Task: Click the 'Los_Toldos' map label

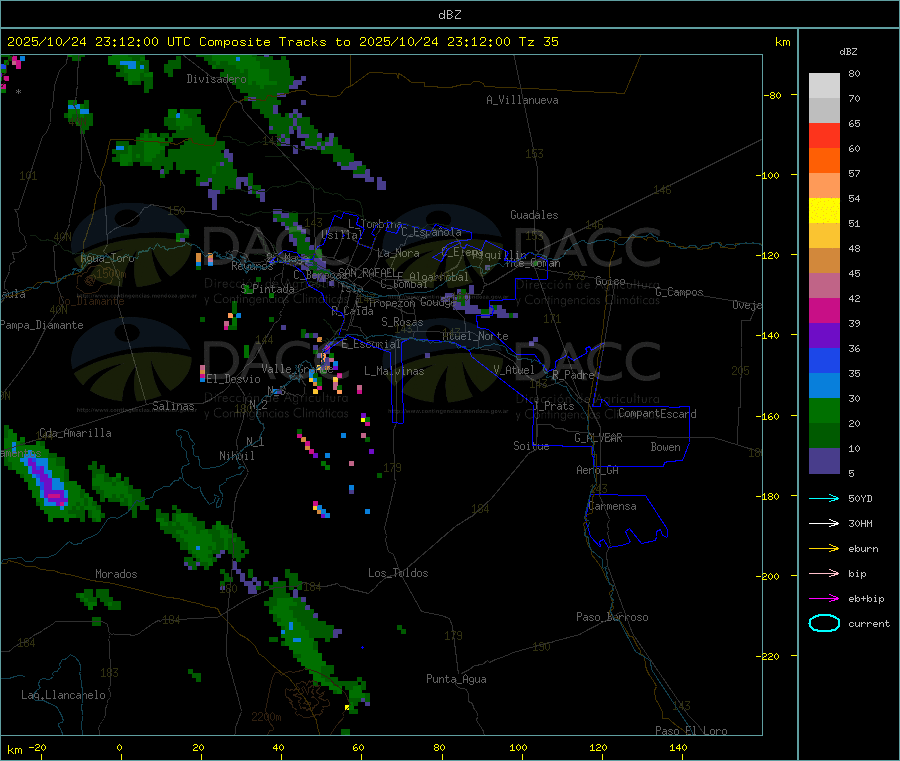Action: point(398,573)
